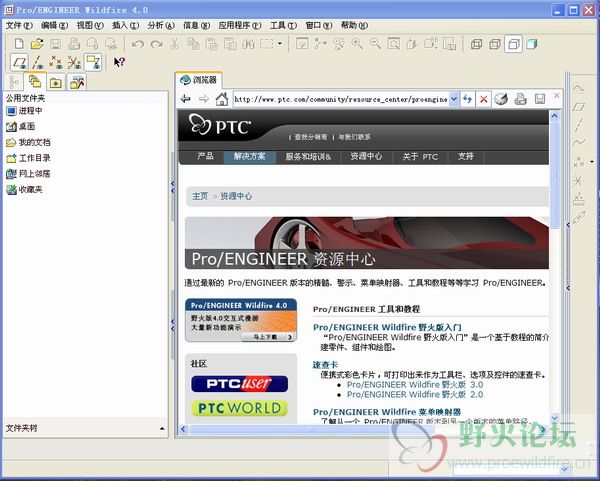Image resolution: width=600 pixels, height=481 pixels.
Task: Open the Pro/ENGINEER Wildfire 野火版 3.0 link
Action: [x=415, y=385]
